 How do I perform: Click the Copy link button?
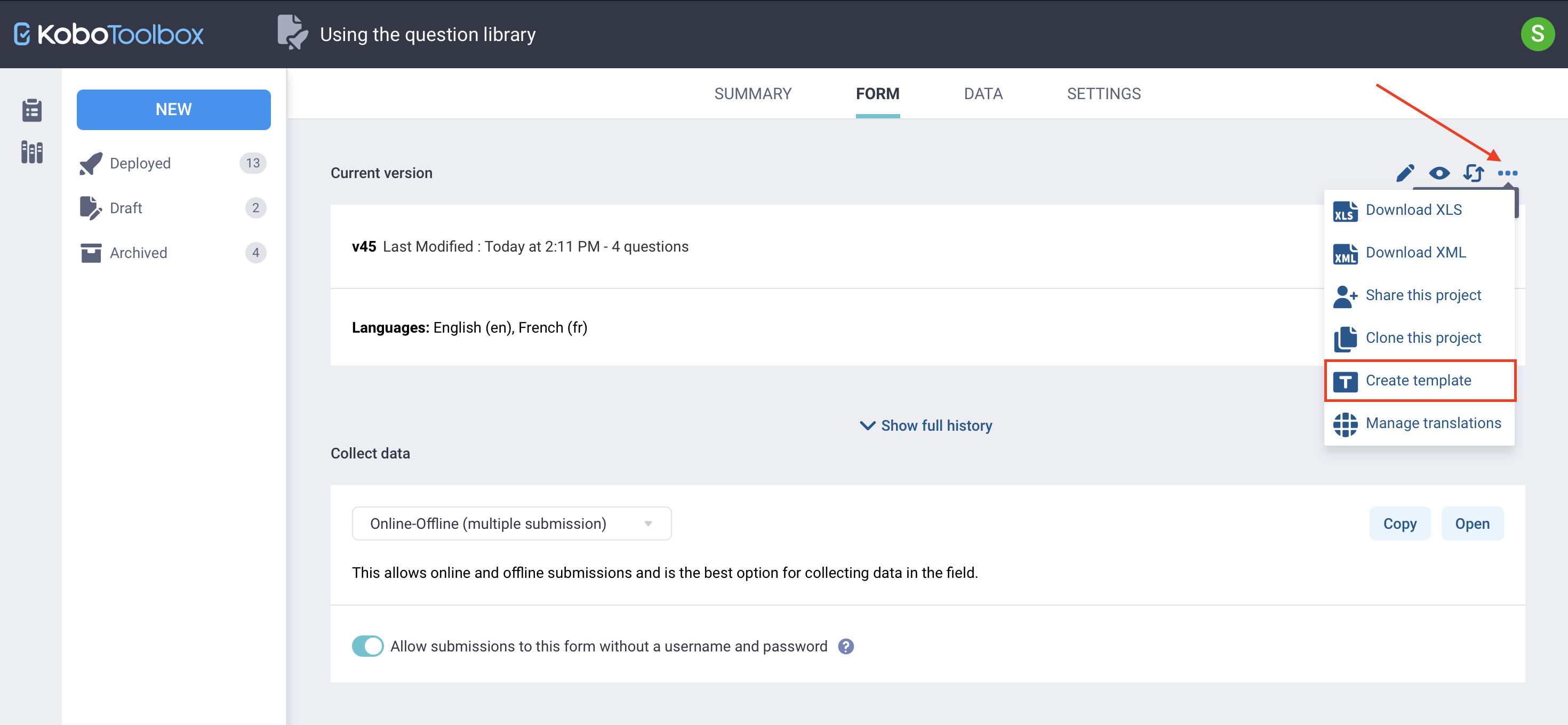tap(1399, 523)
